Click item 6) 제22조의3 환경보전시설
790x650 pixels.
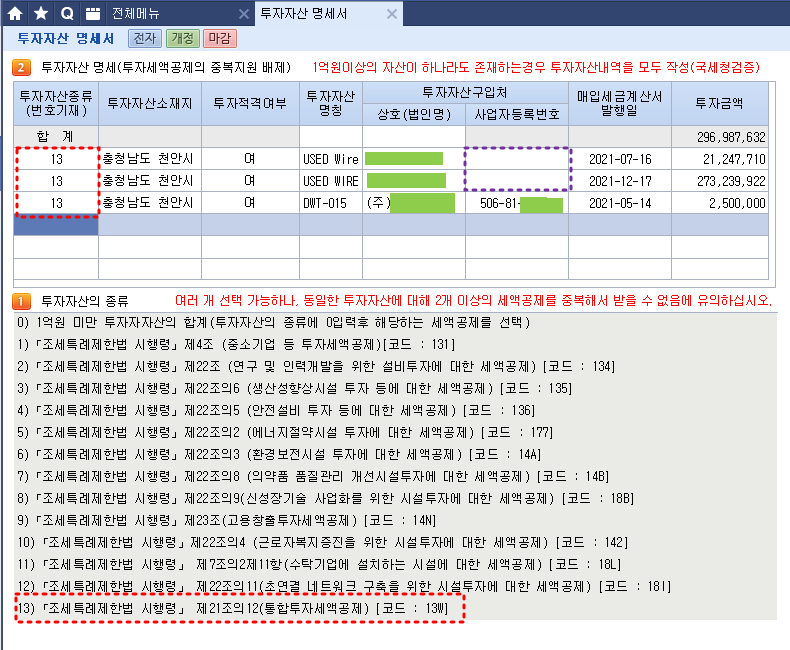point(279,454)
